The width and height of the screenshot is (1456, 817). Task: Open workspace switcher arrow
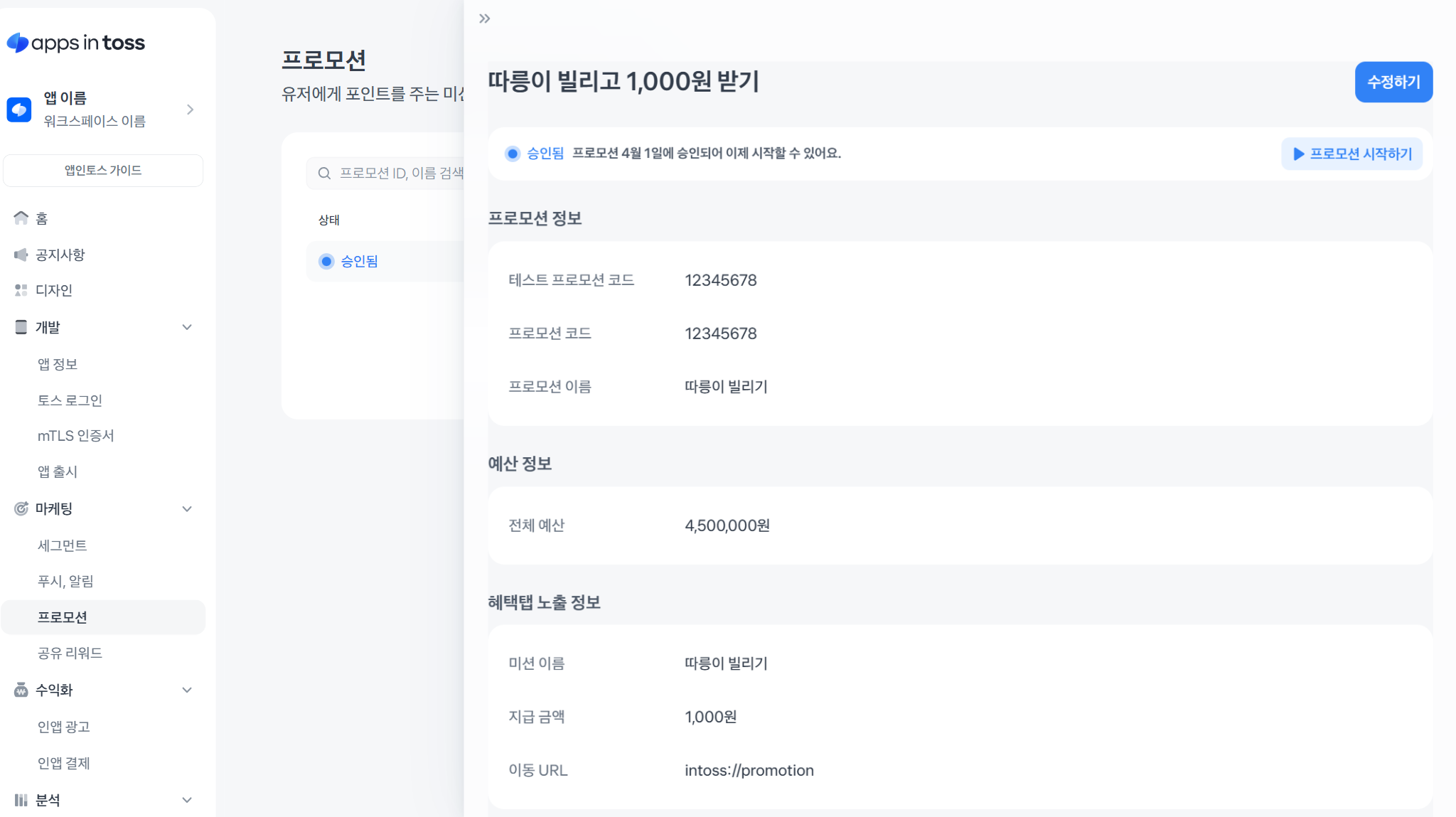[190, 110]
